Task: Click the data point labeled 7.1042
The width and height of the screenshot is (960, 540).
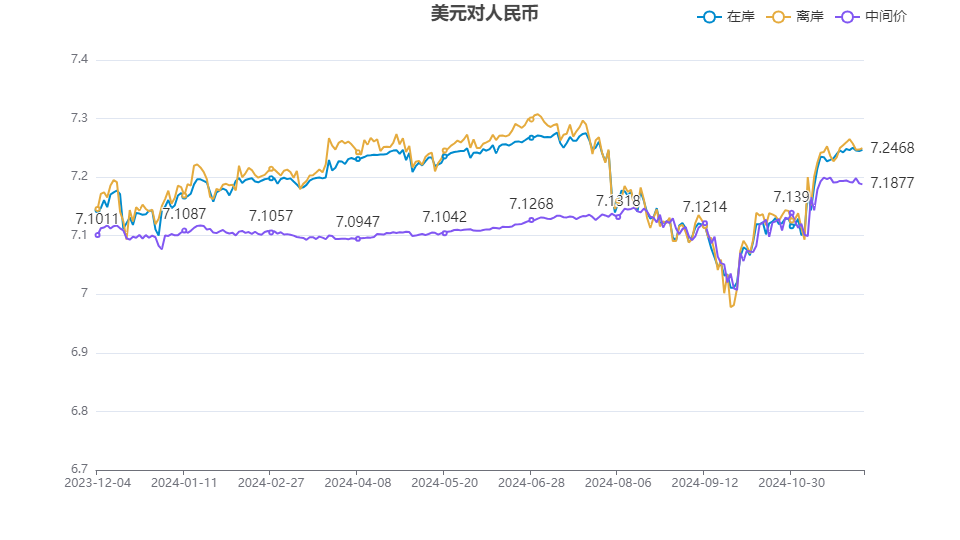Action: pyautogui.click(x=445, y=233)
